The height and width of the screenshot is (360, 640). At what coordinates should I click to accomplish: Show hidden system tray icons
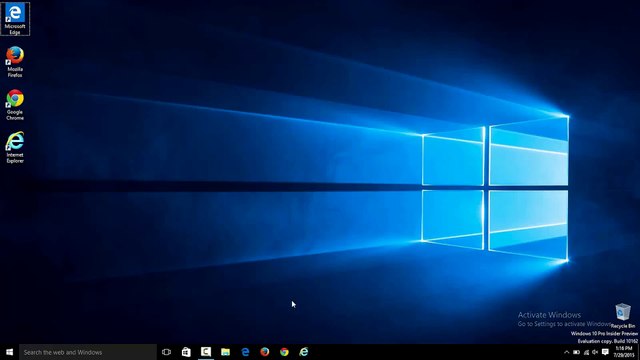pyautogui.click(x=567, y=352)
